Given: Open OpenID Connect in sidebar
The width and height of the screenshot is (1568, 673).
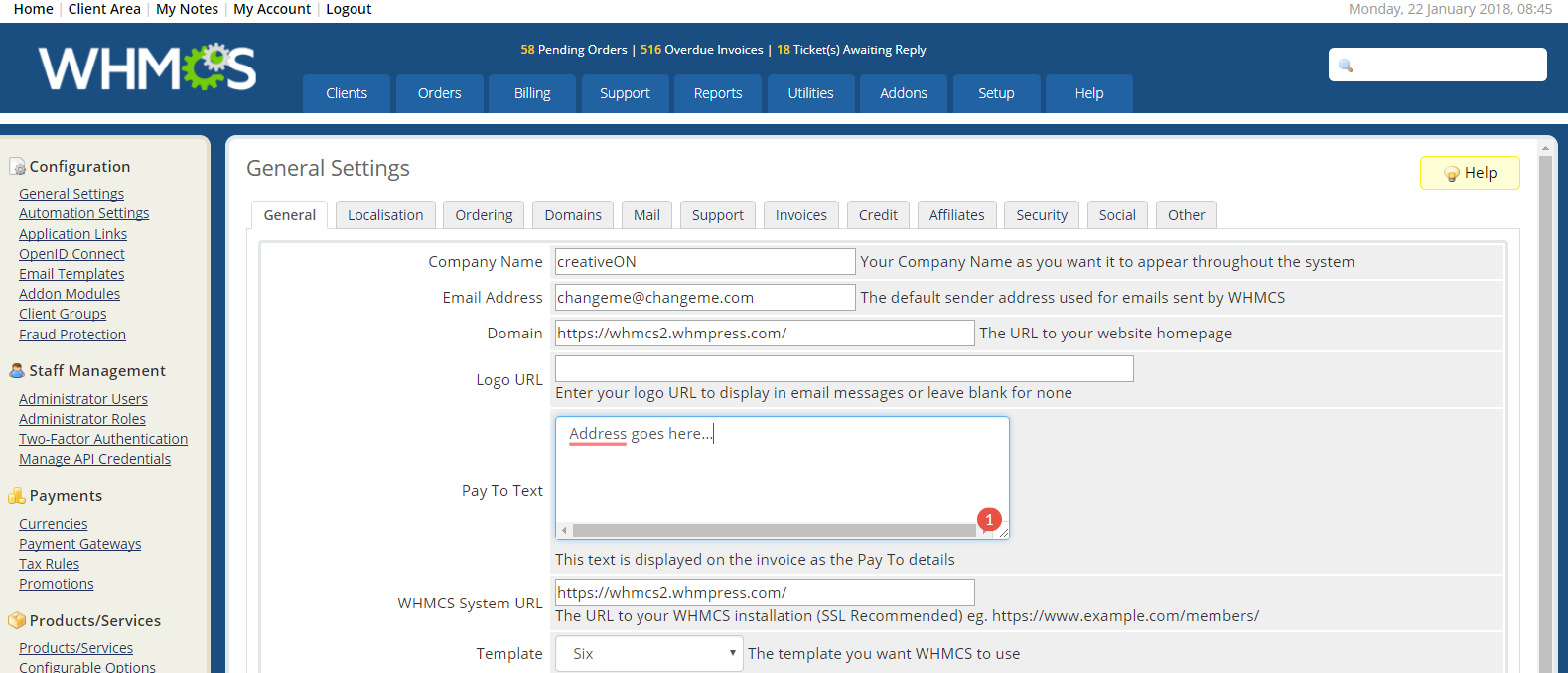Looking at the screenshot, I should 71,254.
